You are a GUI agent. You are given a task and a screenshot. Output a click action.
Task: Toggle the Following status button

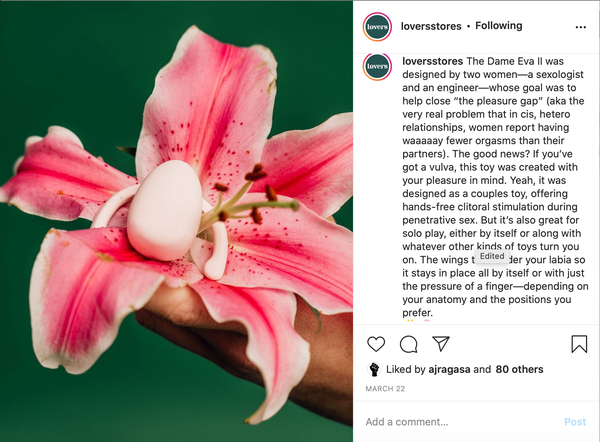[x=499, y=26]
